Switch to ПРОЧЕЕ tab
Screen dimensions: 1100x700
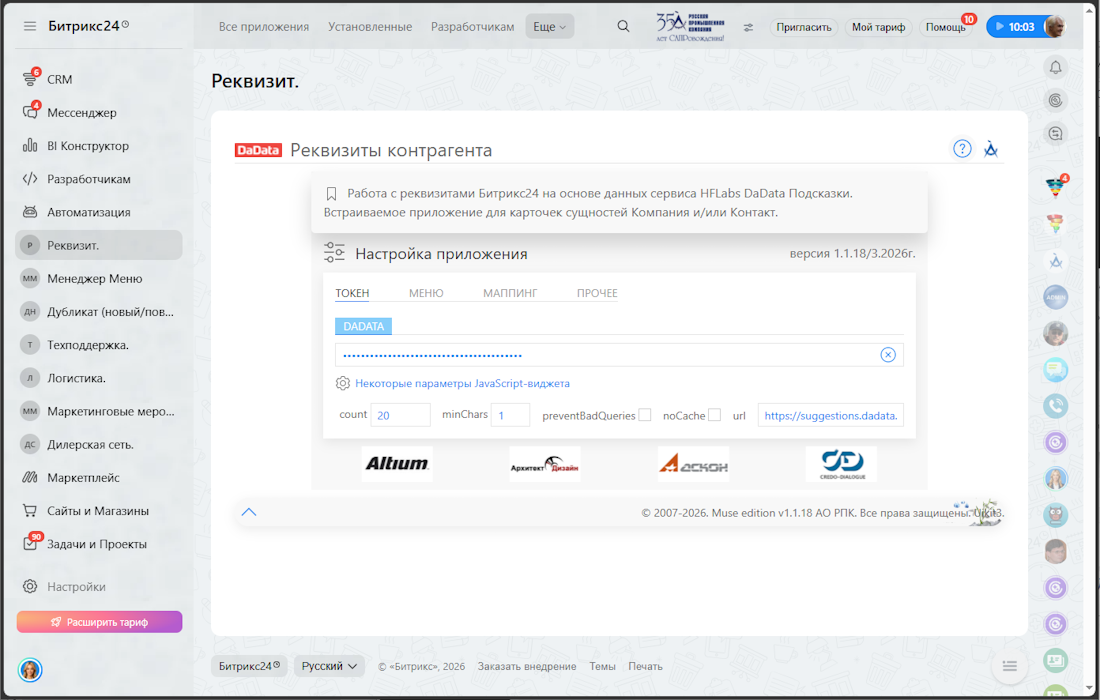[597, 293]
